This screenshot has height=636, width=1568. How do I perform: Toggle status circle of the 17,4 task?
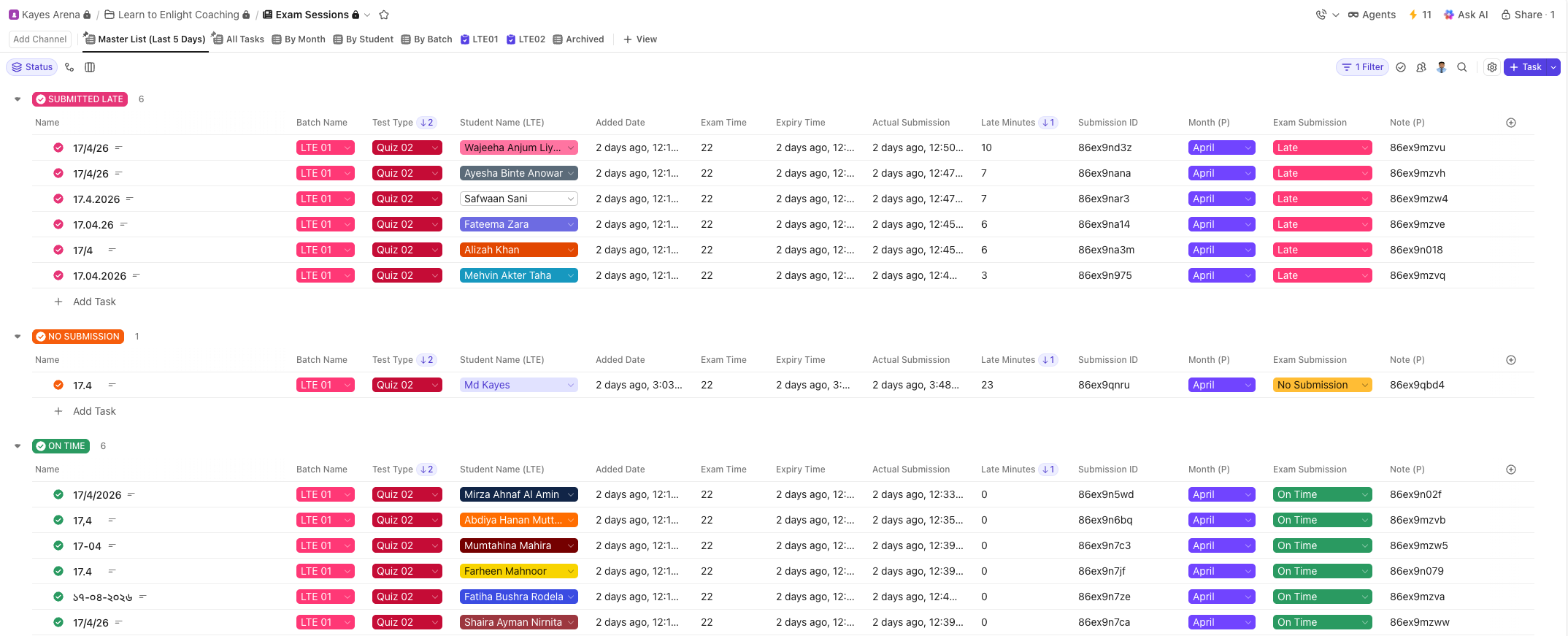pyautogui.click(x=58, y=520)
